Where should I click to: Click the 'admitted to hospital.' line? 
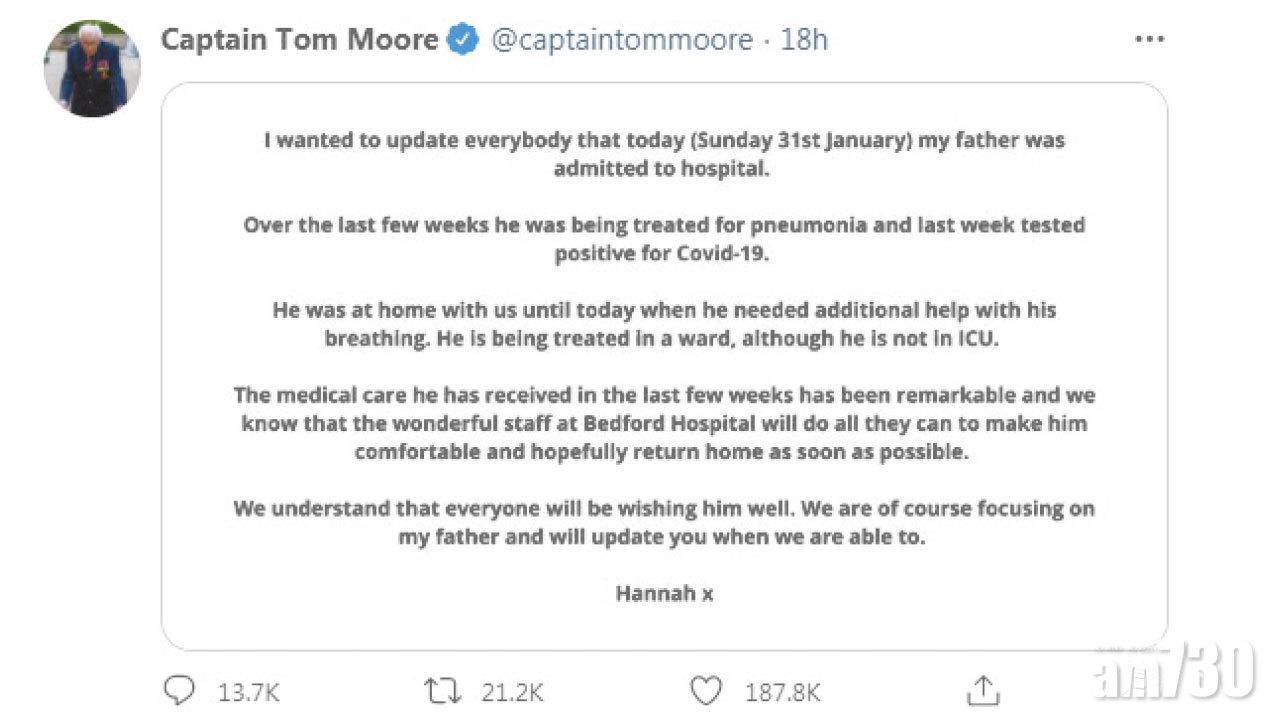tap(663, 169)
